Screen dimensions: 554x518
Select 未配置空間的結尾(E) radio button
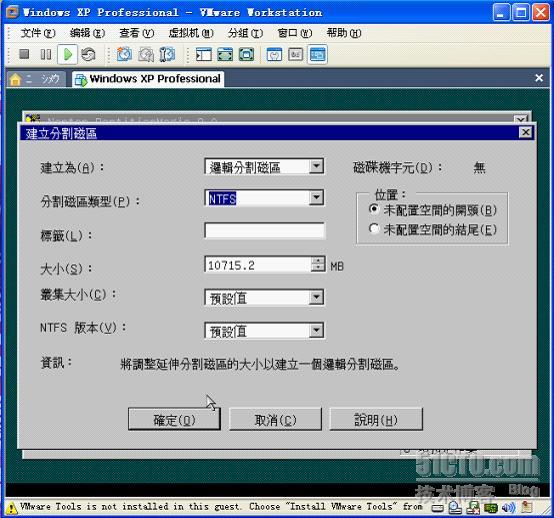point(374,229)
